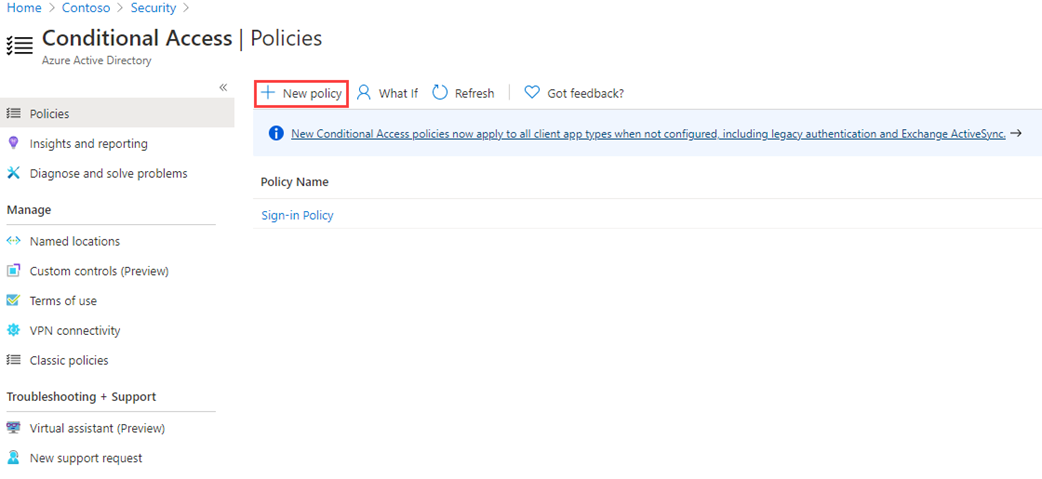Click the VPN connectivity gear icon
This screenshot has height=479, width=1042.
coord(13,330)
